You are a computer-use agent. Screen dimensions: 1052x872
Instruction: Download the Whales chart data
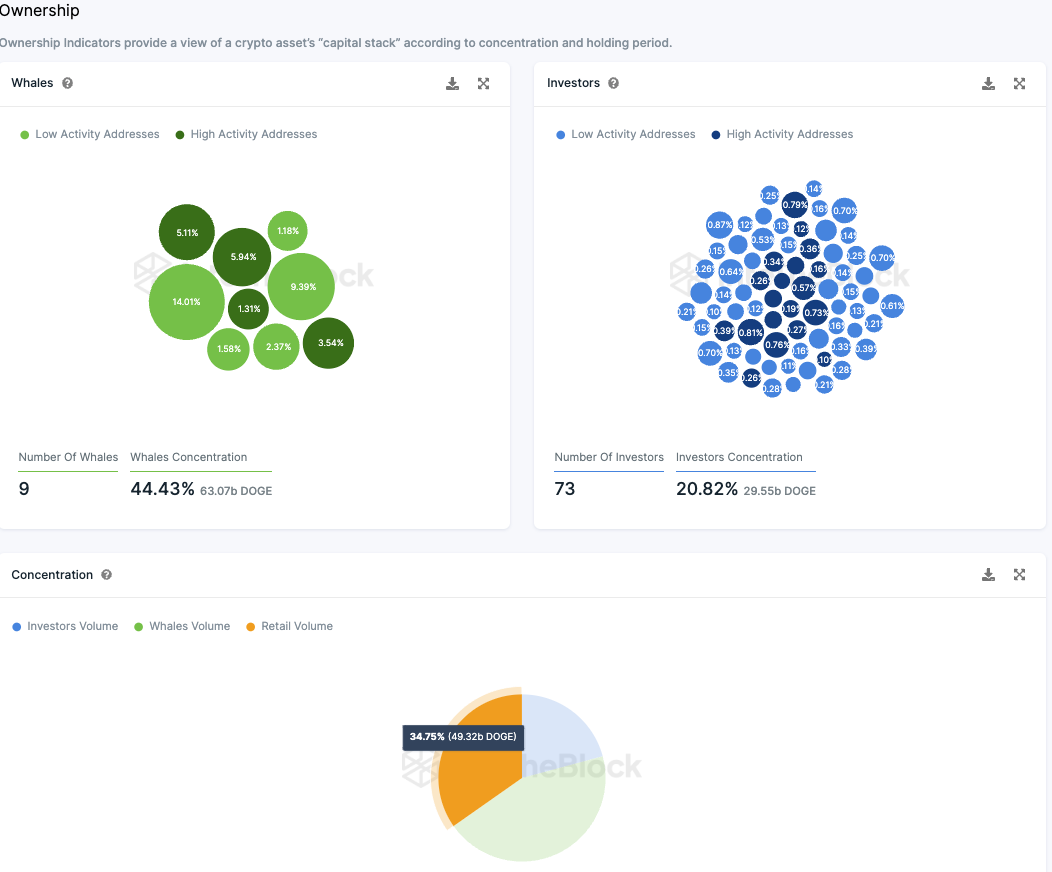coord(452,83)
